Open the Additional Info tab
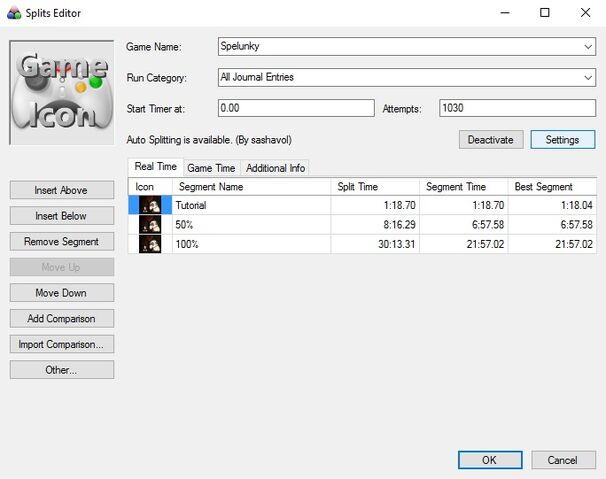Screen dimensions: 606x479 point(276,168)
